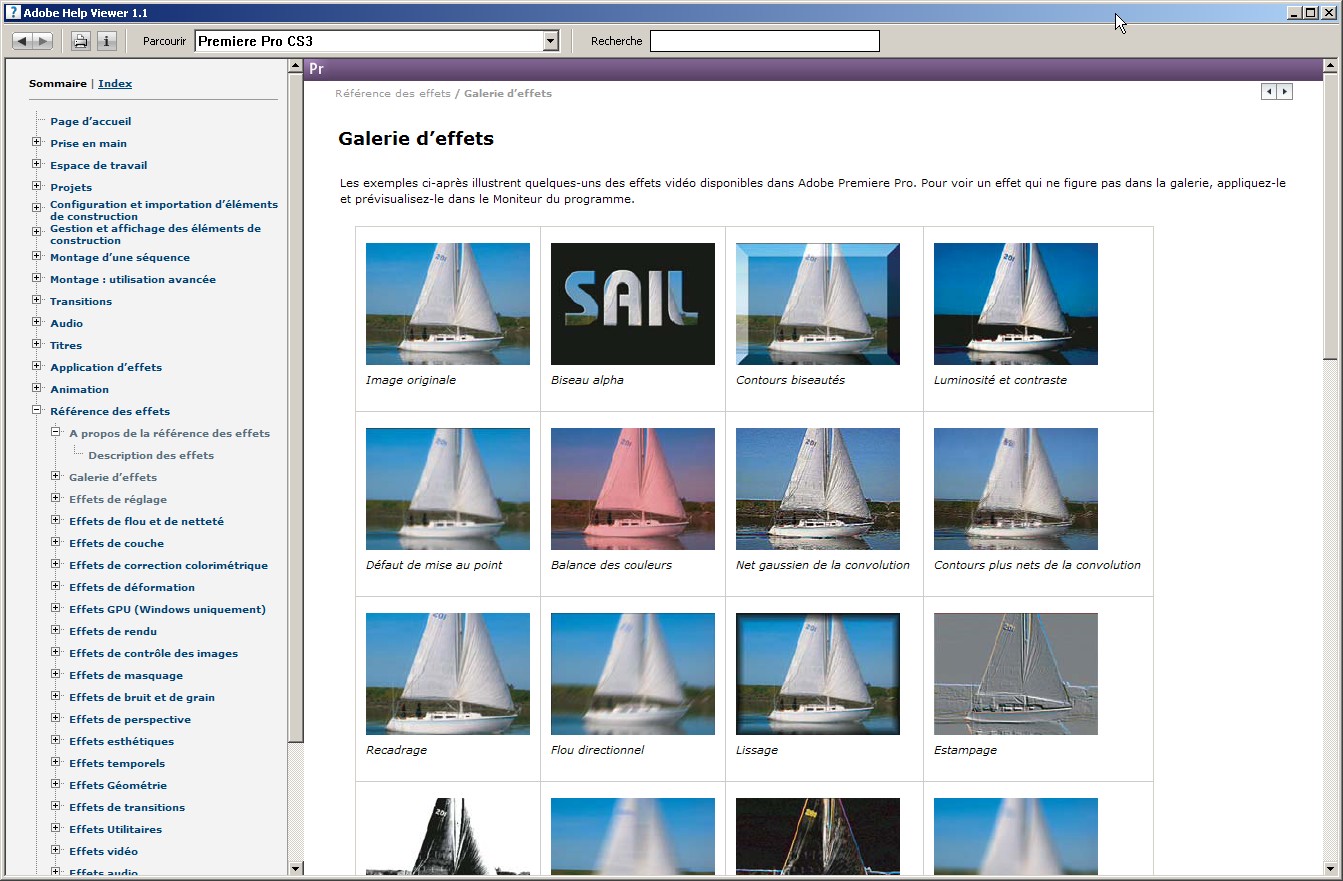1343x881 pixels.
Task: Open the Page d'accueil entry
Action: tap(91, 122)
